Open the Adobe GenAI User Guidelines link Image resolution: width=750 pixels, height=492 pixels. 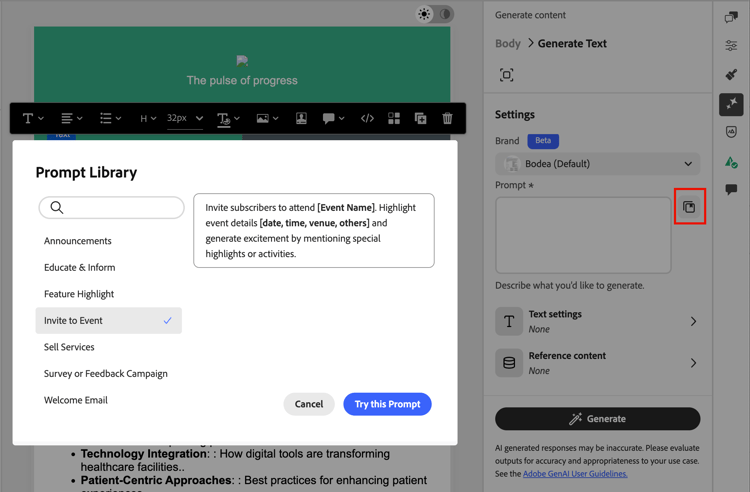pyautogui.click(x=575, y=474)
